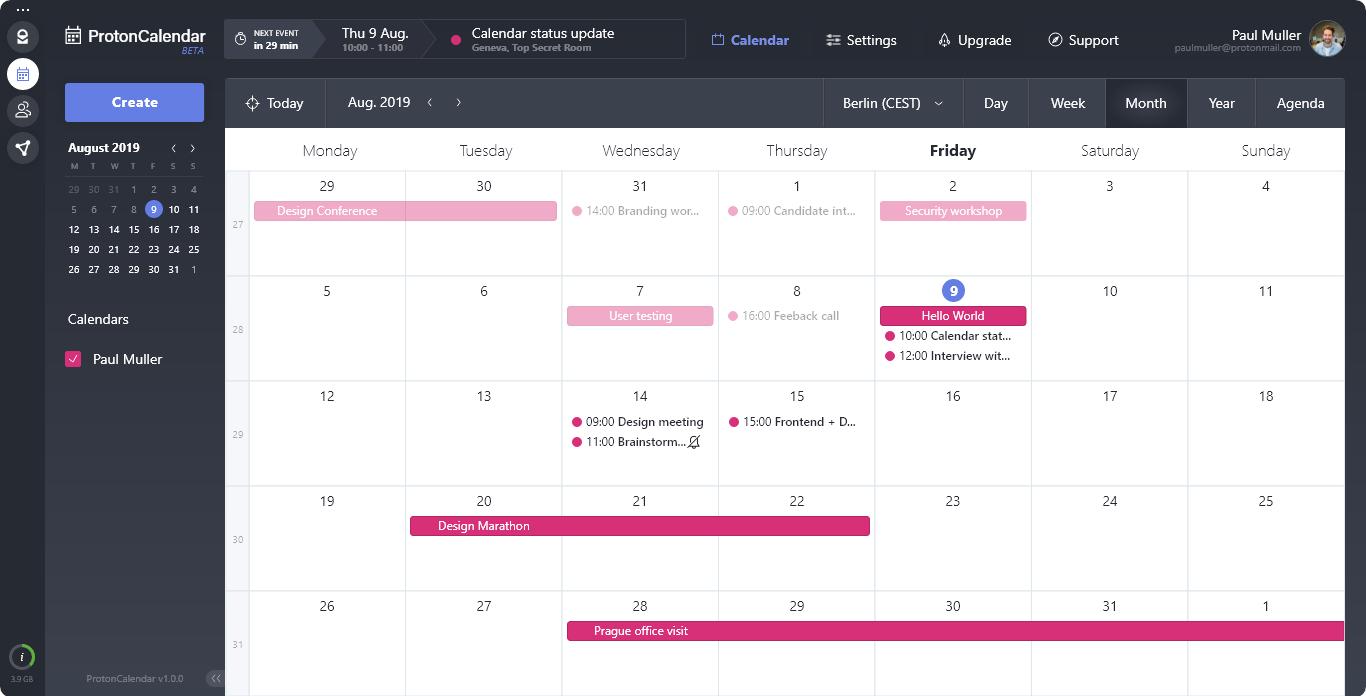The height and width of the screenshot is (696, 1366).
Task: Open the 15:00 Frontend event
Action: (x=792, y=422)
